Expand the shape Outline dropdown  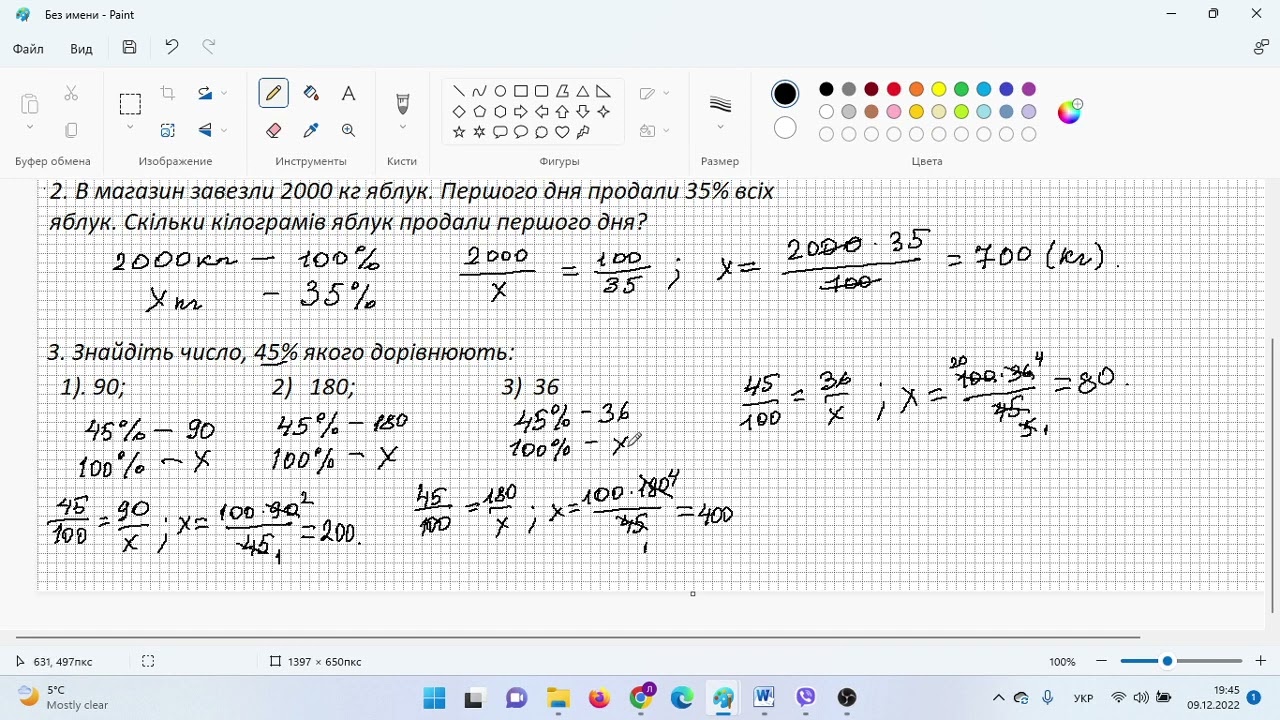[666, 93]
